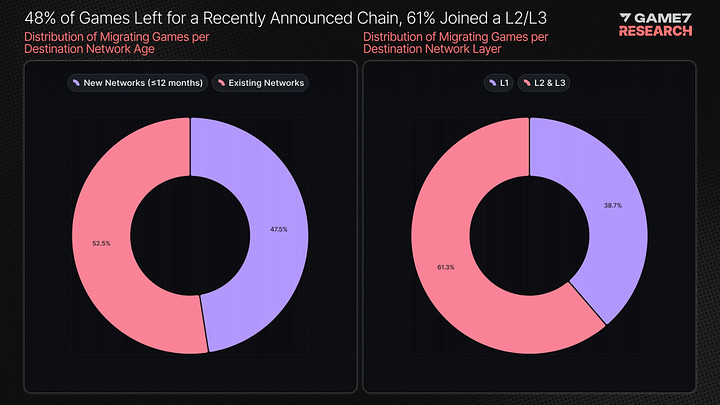This screenshot has height=405, width=720.
Task: Click the 47.5% data label
Action: 278,229
